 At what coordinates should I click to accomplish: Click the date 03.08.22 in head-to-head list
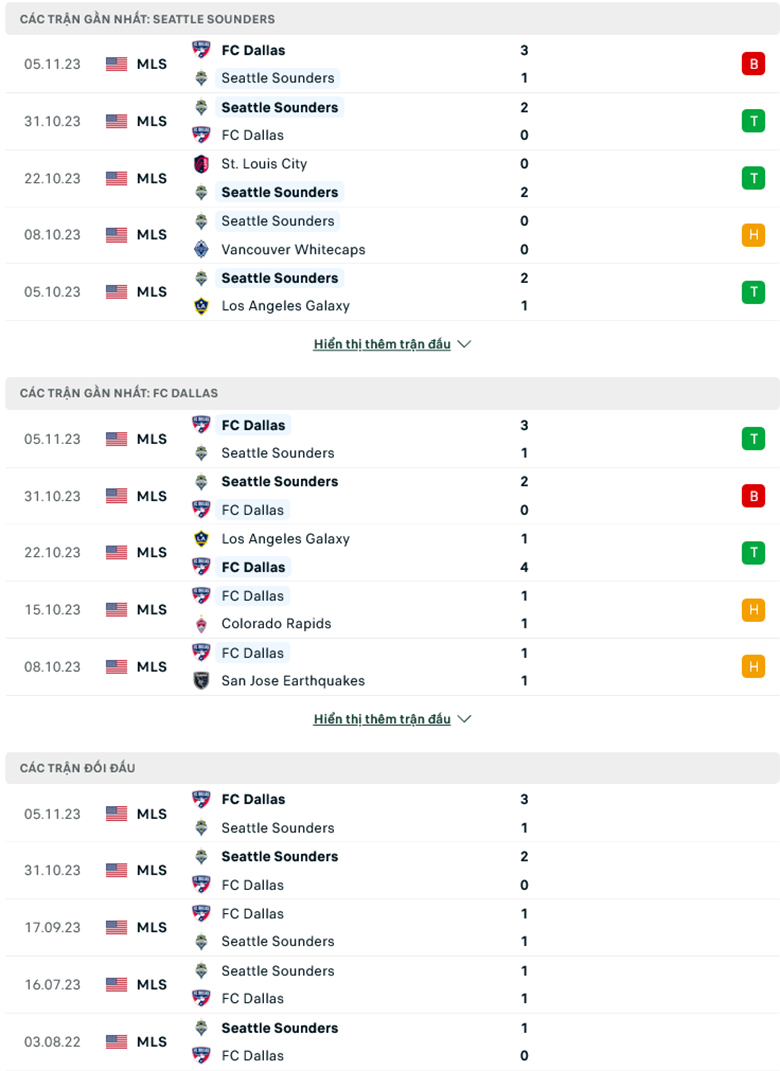point(50,1041)
